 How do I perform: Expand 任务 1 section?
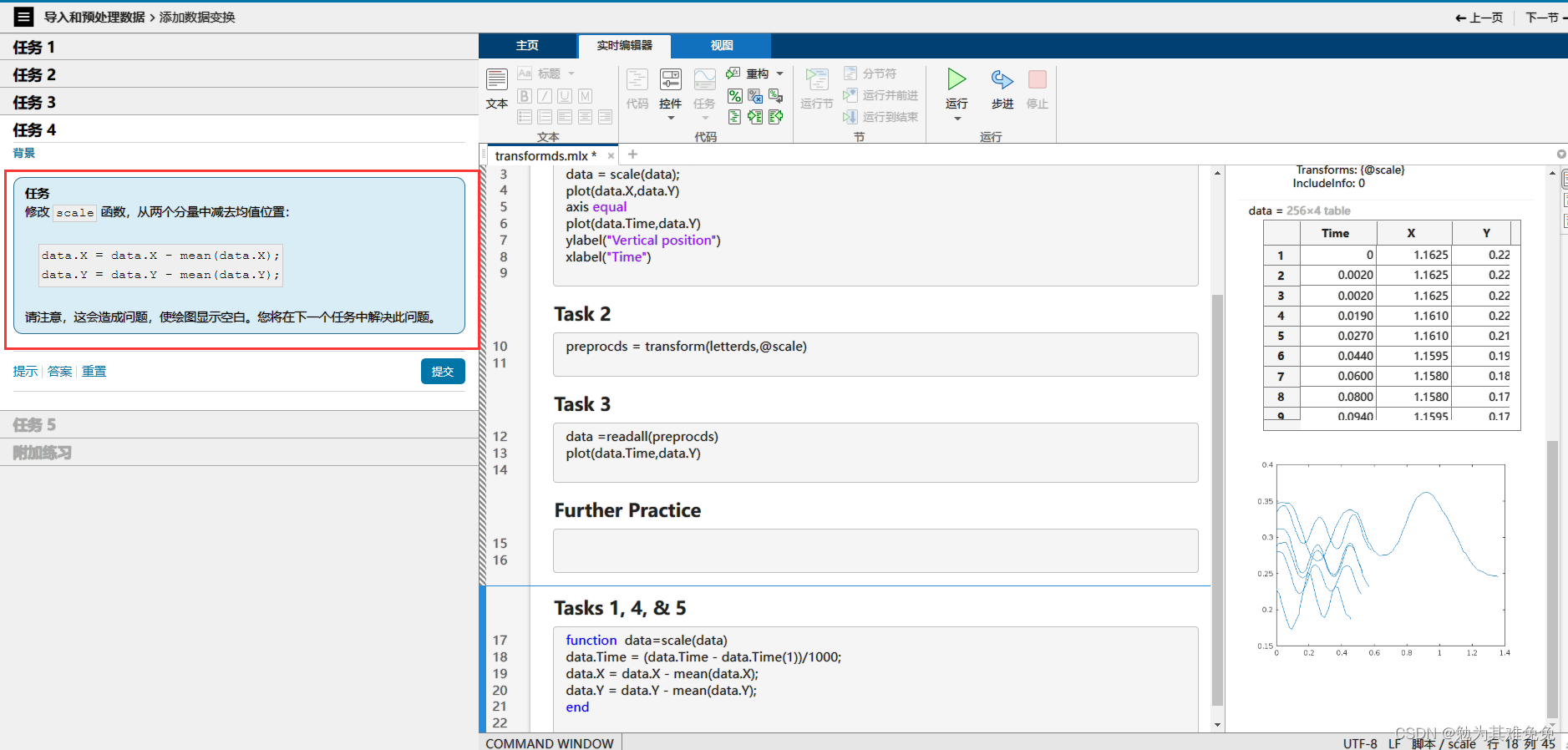pos(239,47)
